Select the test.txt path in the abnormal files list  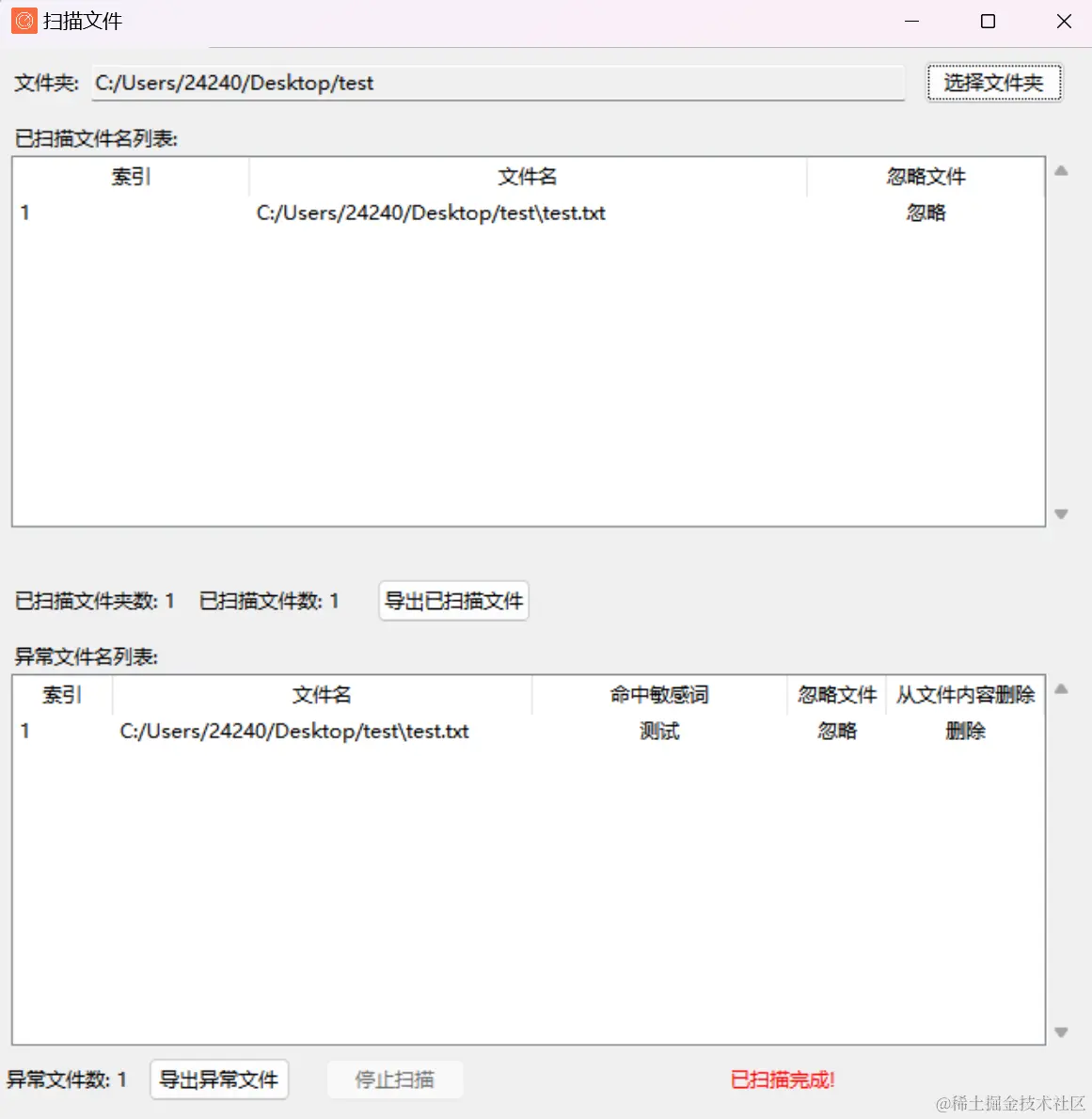click(x=294, y=731)
